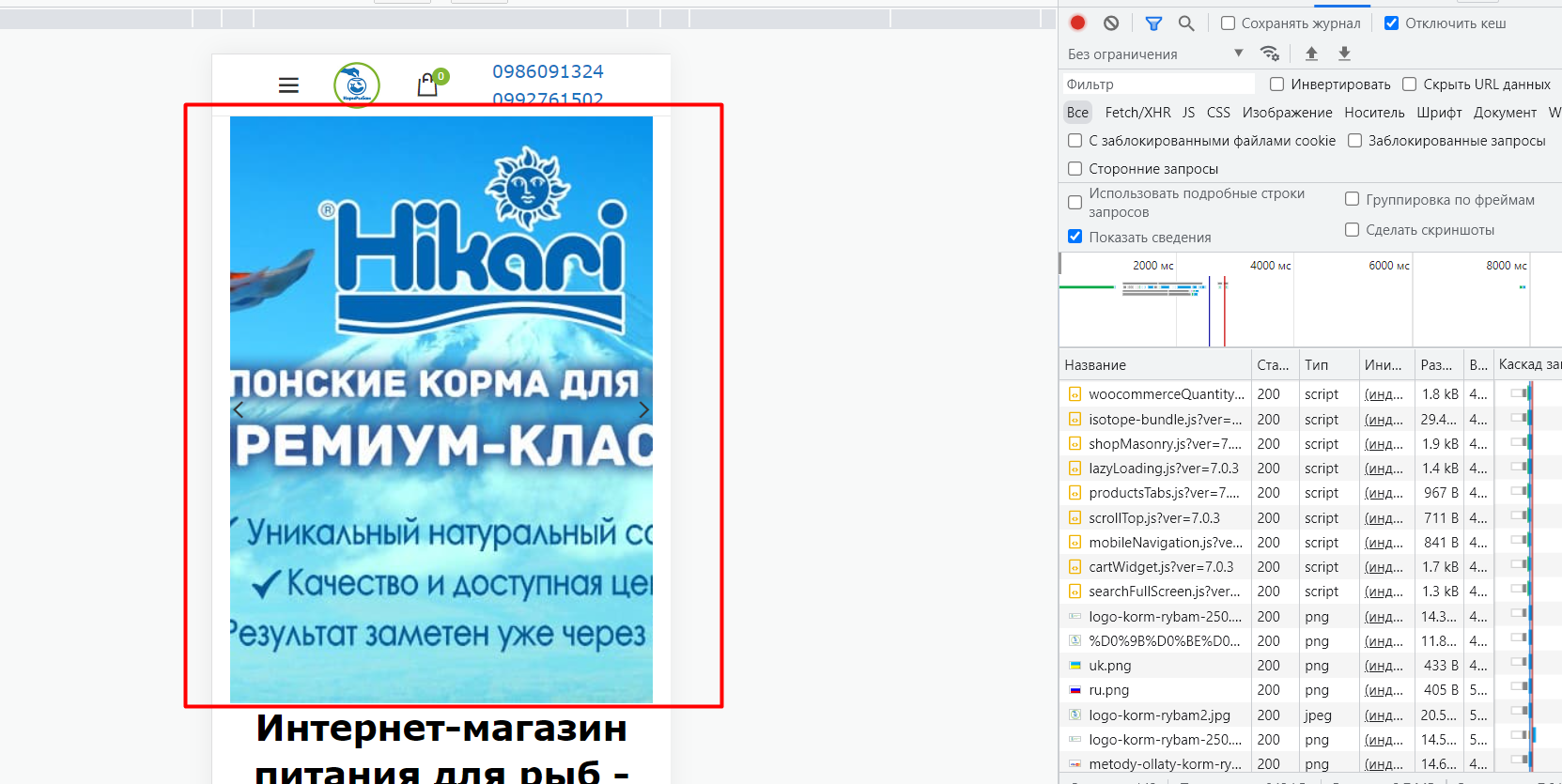This screenshot has height=784, width=1562.
Task: Sort by the 'Каскад' waterfall column header
Action: coord(1527,365)
